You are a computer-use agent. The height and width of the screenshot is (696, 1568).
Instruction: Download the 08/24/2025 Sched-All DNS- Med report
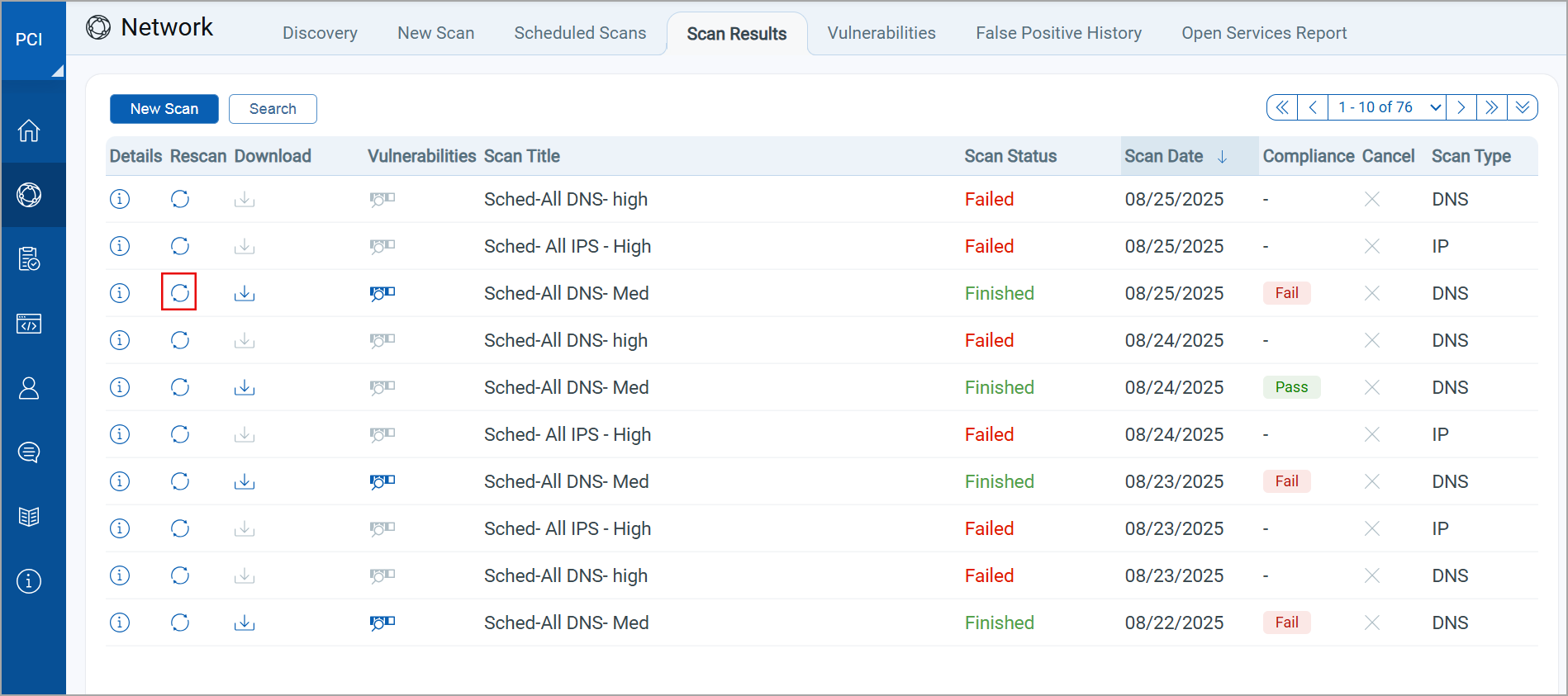(x=244, y=387)
